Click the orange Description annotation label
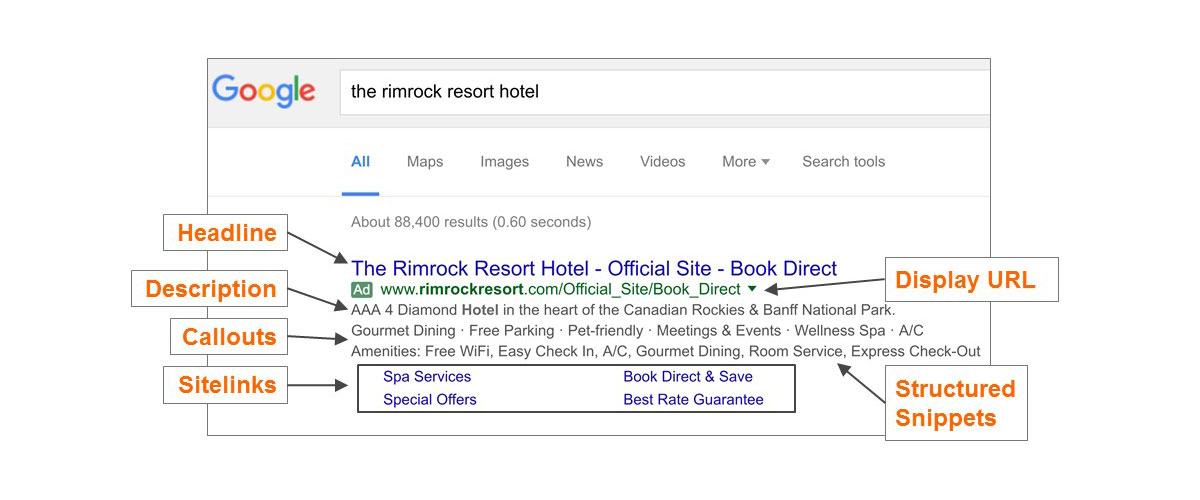 click(211, 289)
